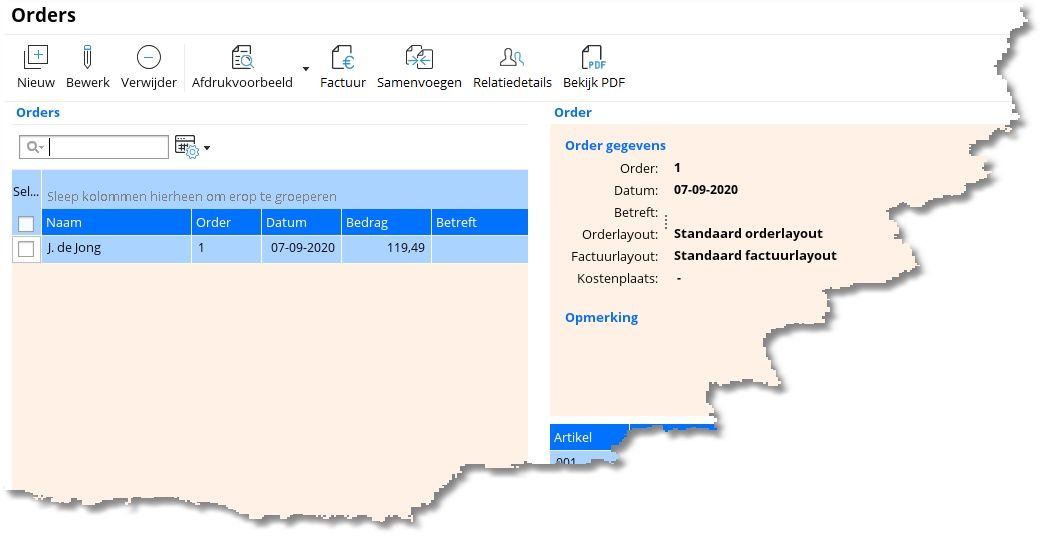Click the Nieuw order icon
Screen dimensions: 1042x543
pyautogui.click(x=36, y=58)
